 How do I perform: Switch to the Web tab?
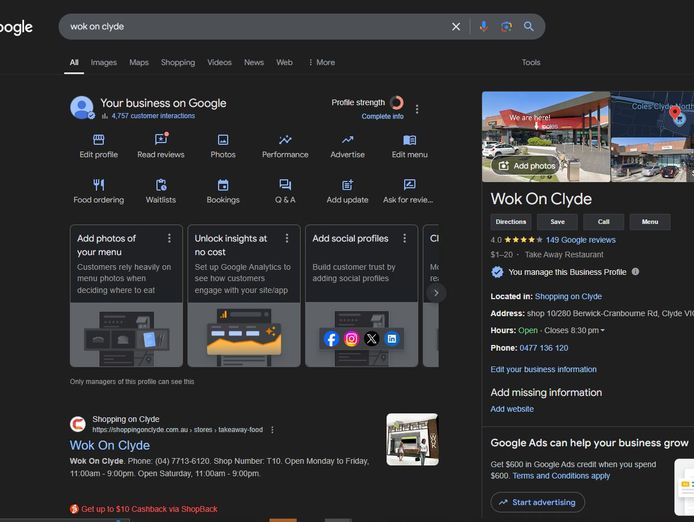click(285, 62)
